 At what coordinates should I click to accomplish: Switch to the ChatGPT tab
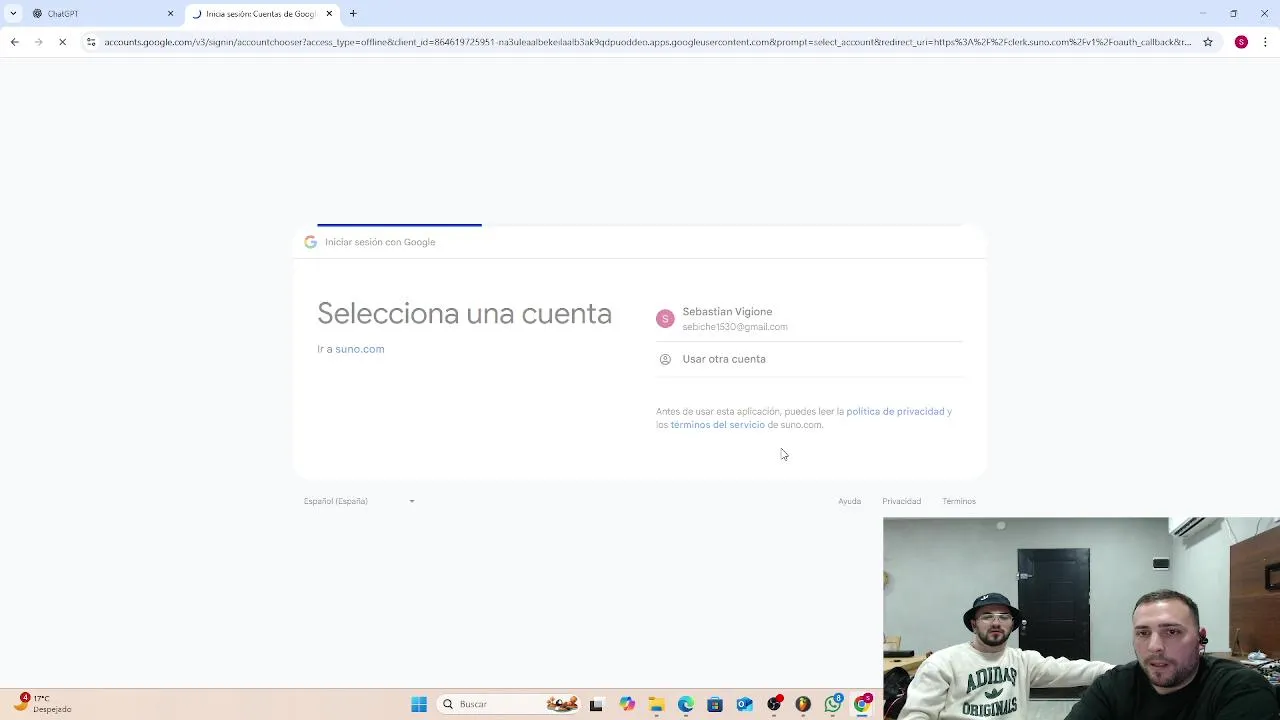(102, 14)
